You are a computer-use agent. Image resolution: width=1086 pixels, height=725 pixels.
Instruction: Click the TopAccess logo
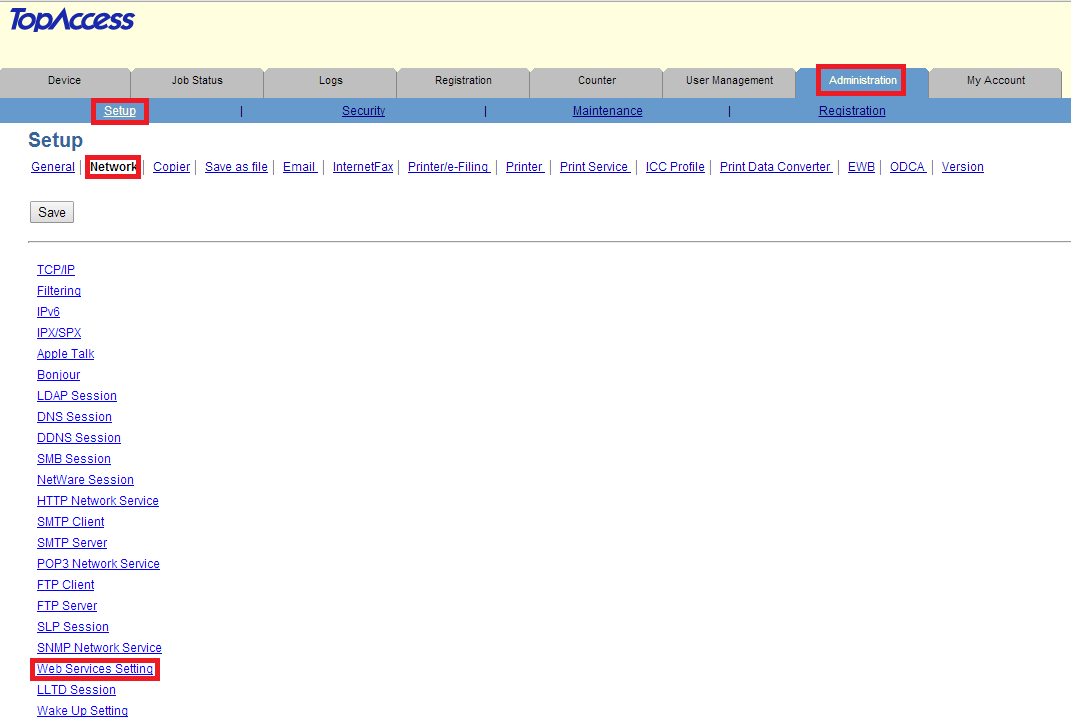71,20
